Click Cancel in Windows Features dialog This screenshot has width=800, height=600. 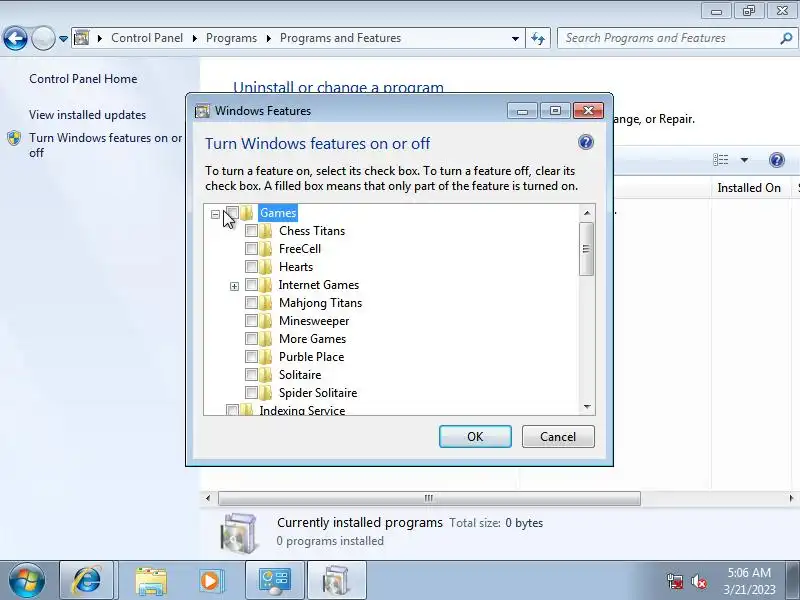[558, 437]
